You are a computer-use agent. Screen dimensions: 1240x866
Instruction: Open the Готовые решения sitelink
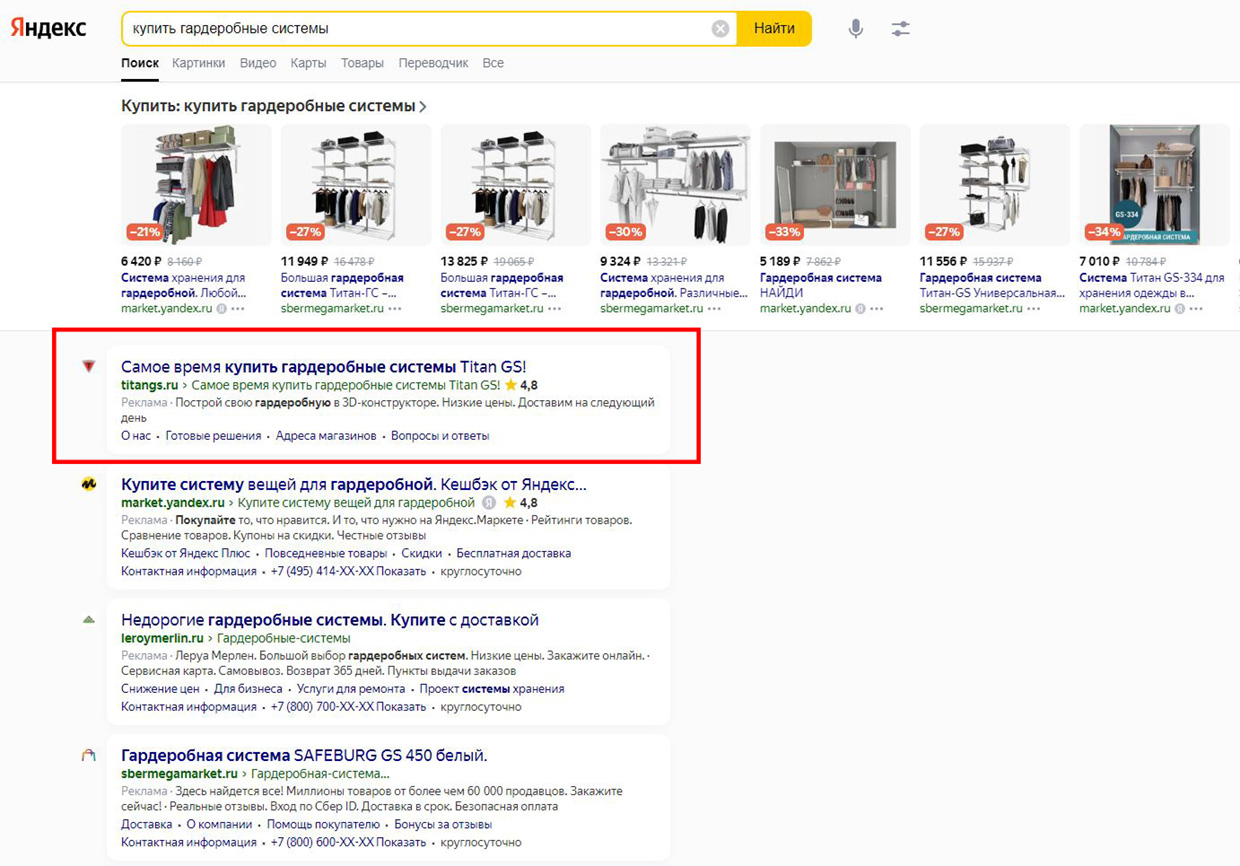point(213,436)
